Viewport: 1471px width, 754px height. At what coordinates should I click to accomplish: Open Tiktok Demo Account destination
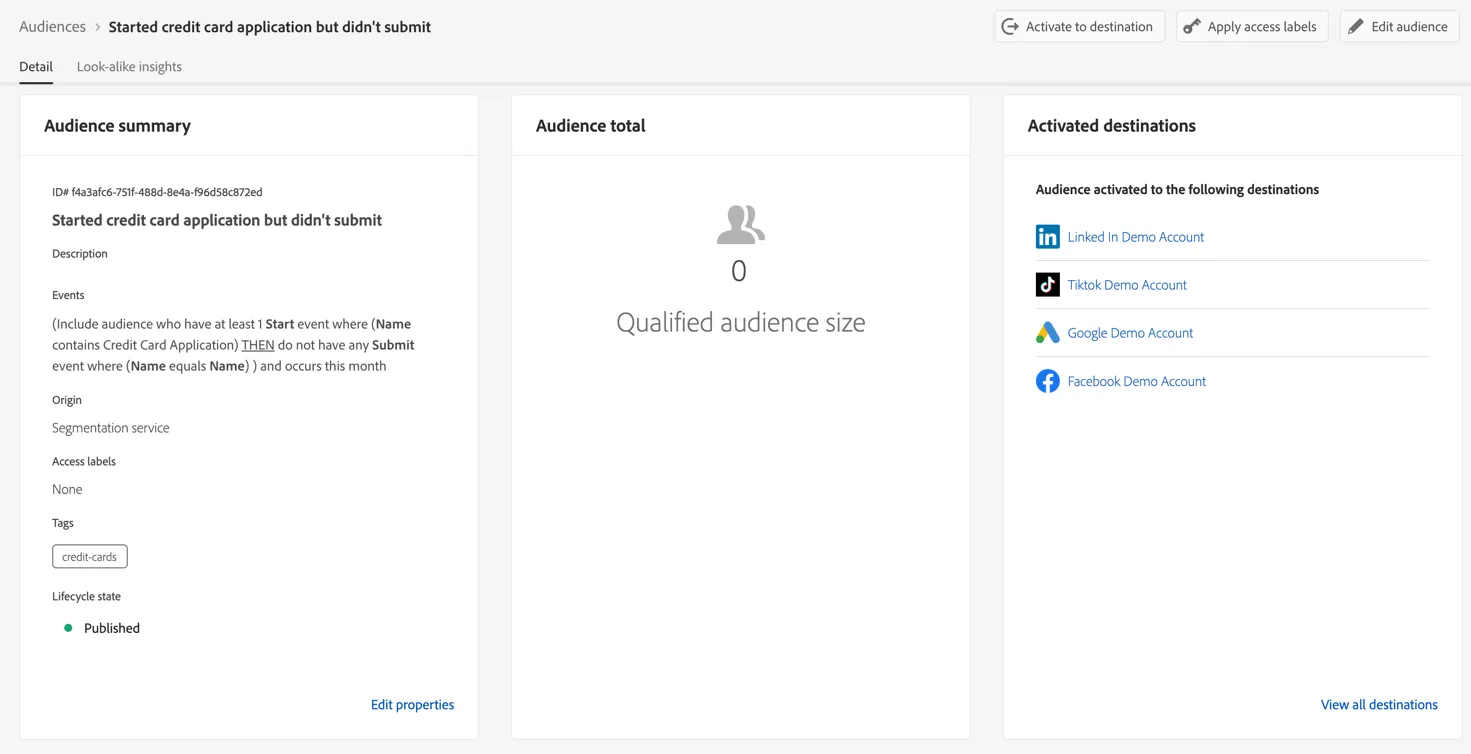coord(1127,285)
